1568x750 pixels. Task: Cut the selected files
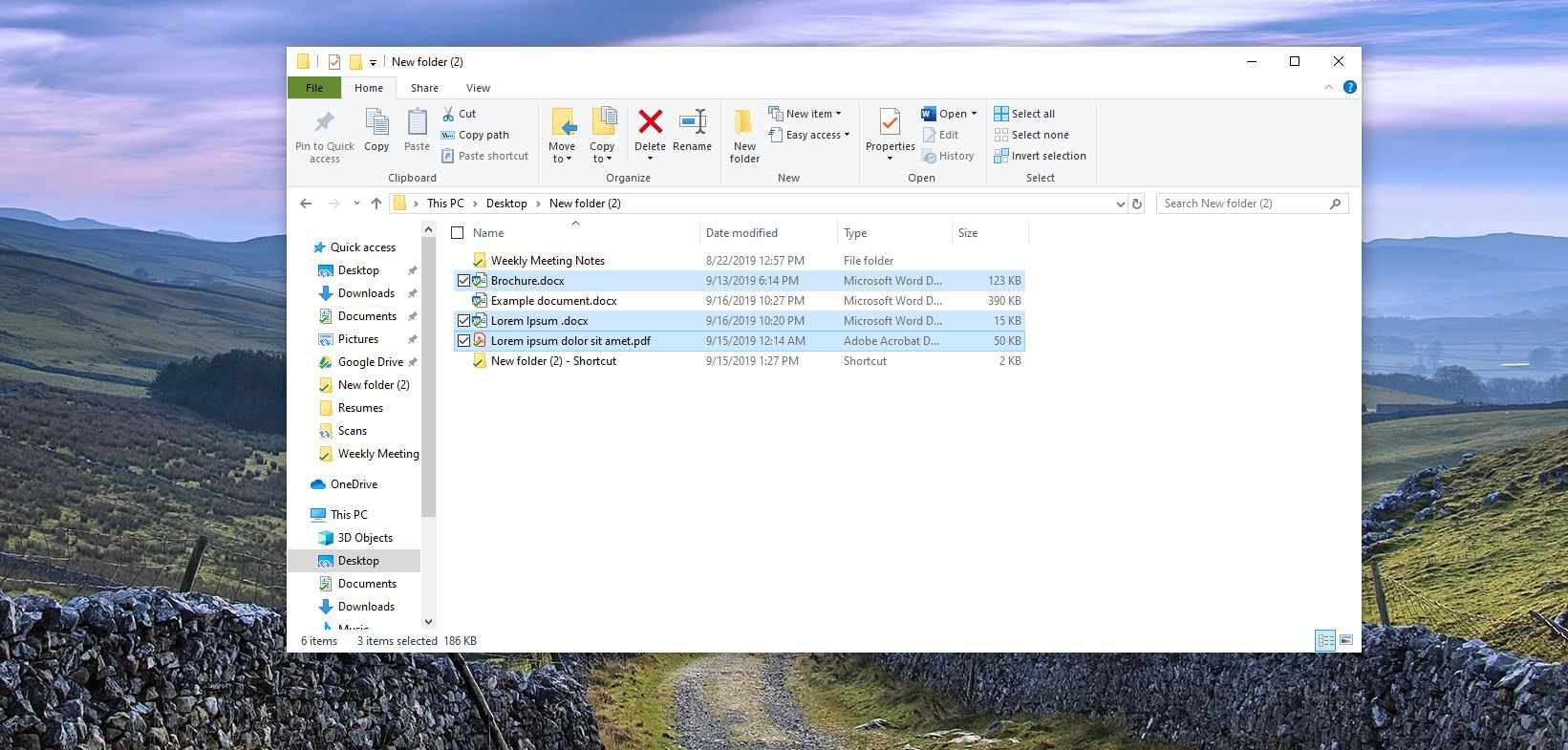[459, 114]
